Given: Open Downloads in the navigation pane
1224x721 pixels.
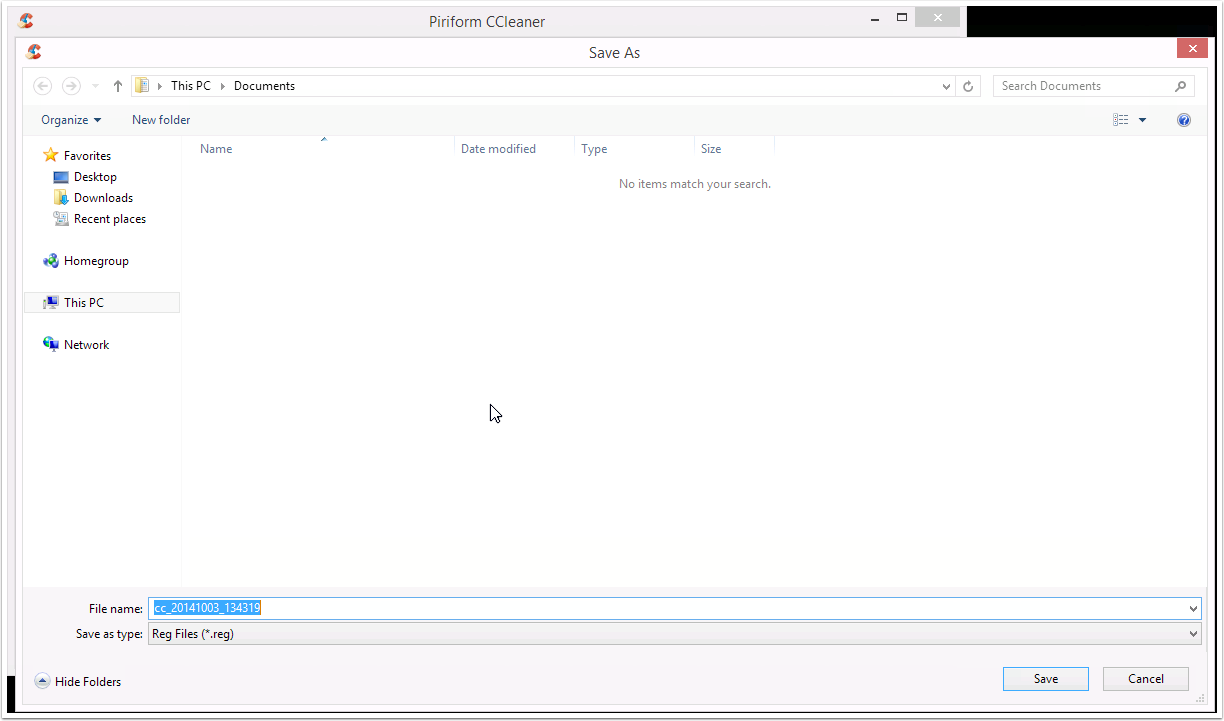Looking at the screenshot, I should point(103,198).
